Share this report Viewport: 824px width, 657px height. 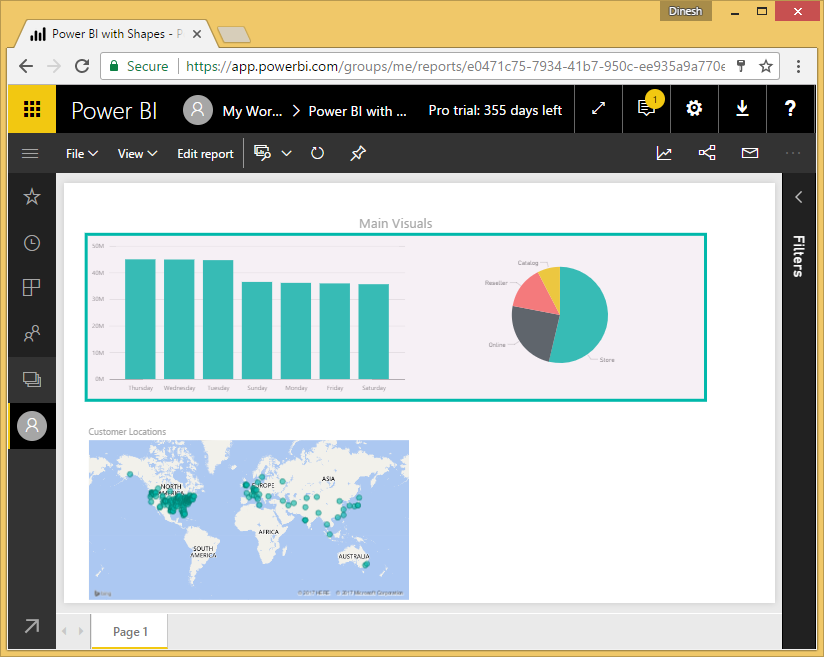pos(707,153)
